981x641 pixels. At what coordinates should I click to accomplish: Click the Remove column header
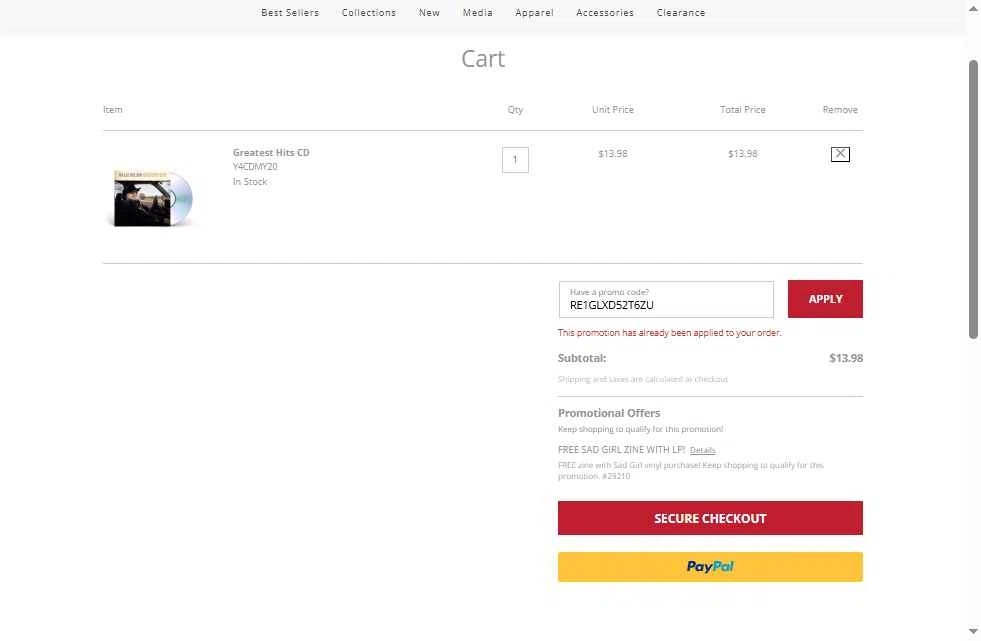tap(840, 109)
